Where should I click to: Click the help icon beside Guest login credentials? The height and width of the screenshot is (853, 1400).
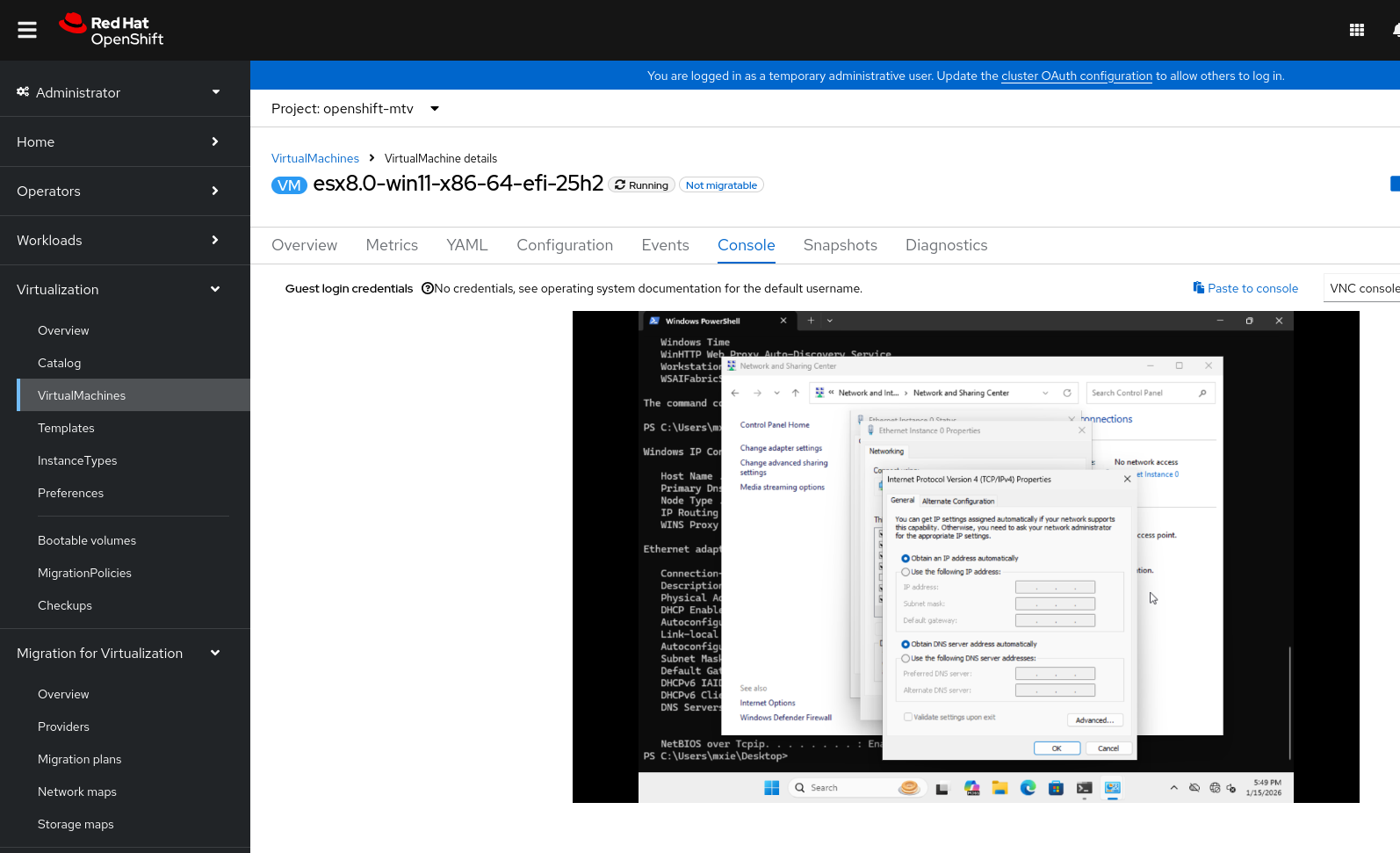coord(428,288)
